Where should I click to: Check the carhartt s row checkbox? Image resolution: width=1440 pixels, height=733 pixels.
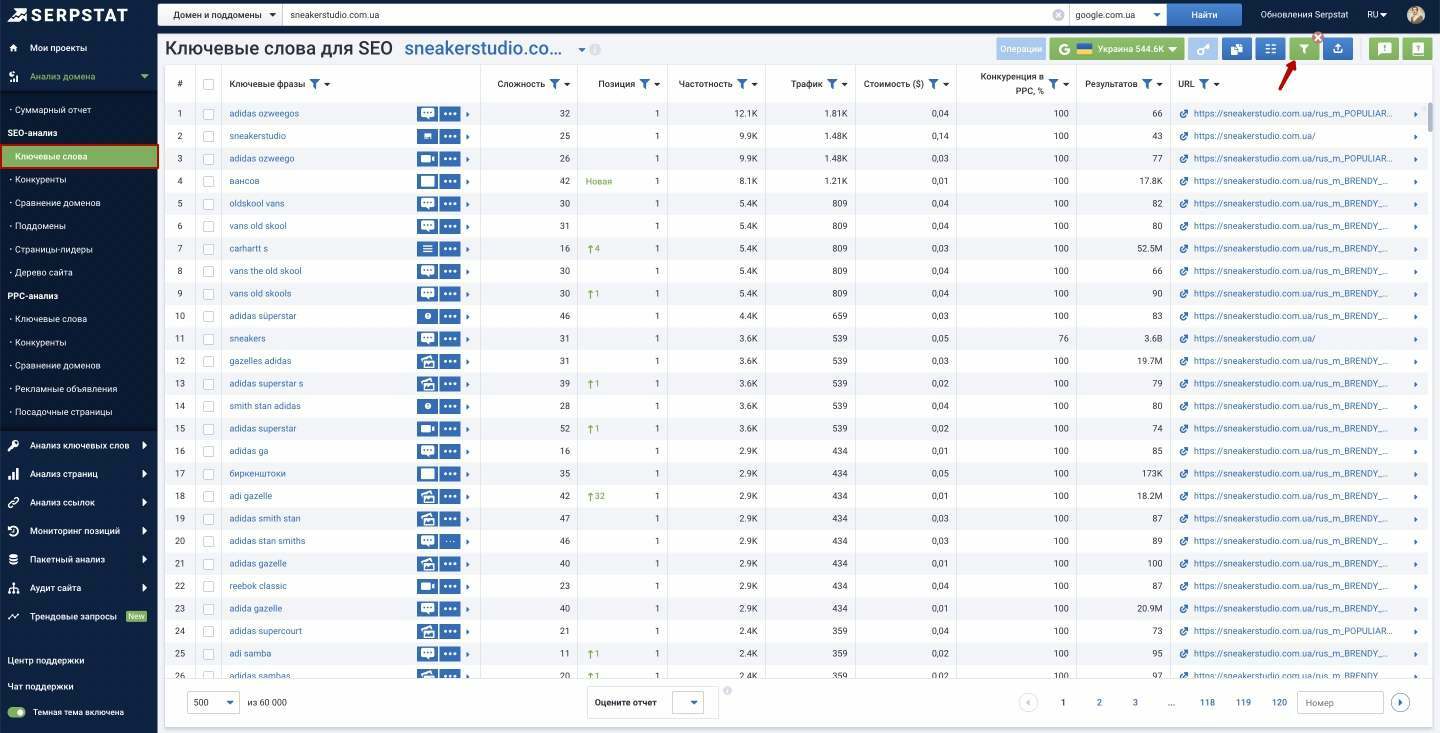208,249
